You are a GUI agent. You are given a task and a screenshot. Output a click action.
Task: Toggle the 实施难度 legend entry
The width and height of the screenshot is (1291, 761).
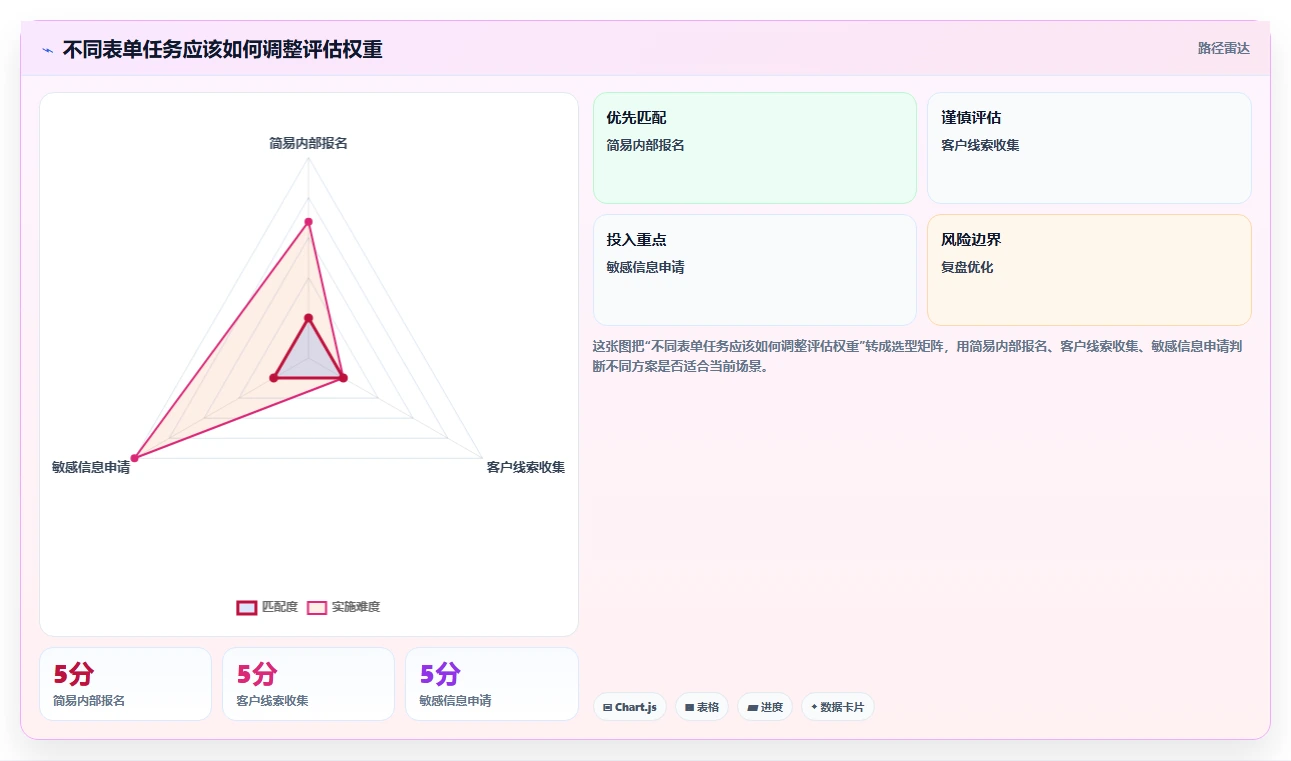tap(343, 607)
